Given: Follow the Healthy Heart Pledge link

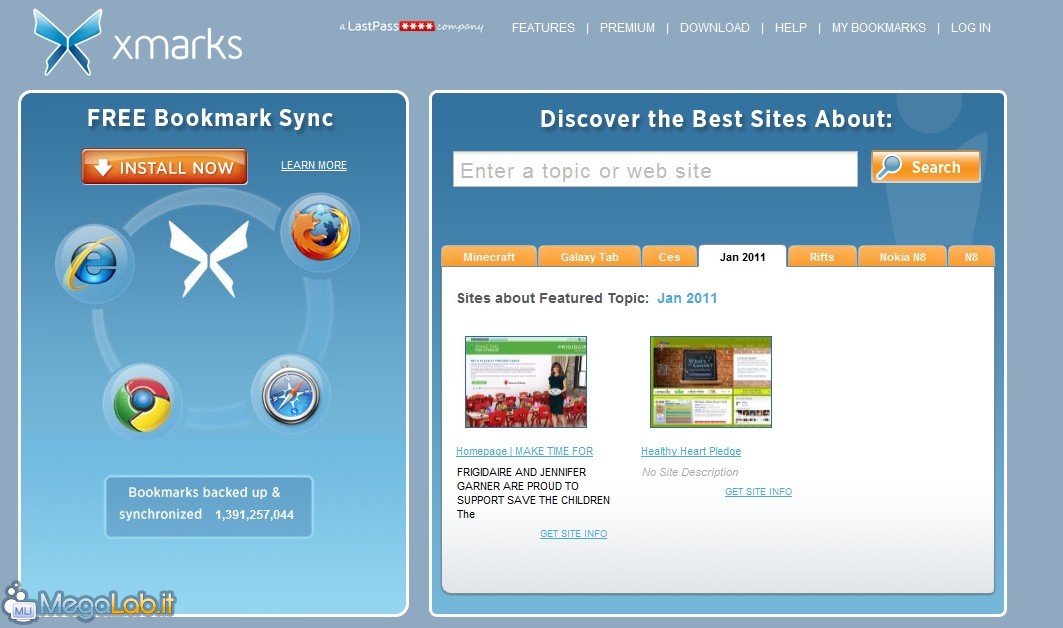Looking at the screenshot, I should pyautogui.click(x=691, y=451).
